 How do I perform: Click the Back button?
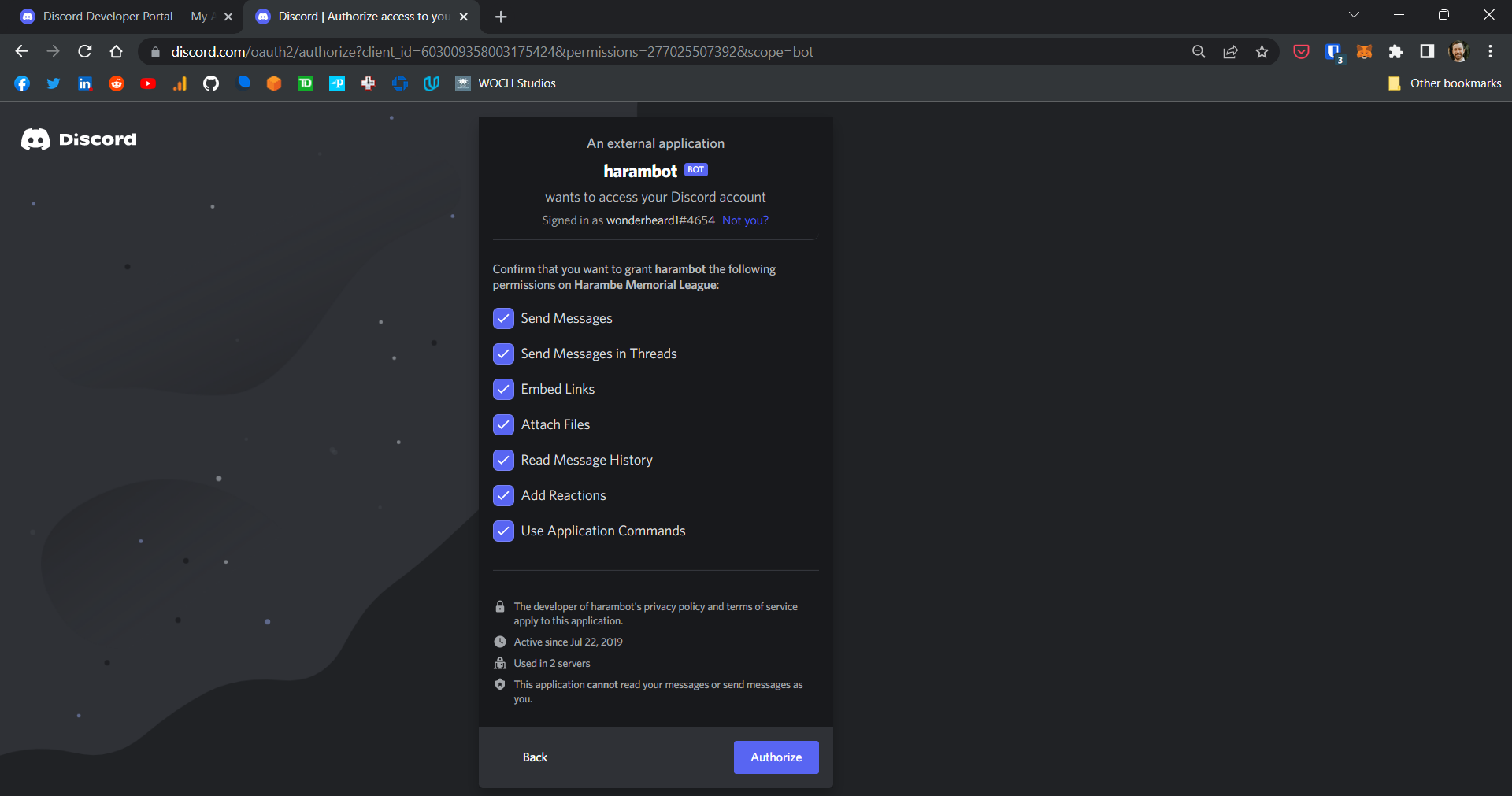(535, 757)
